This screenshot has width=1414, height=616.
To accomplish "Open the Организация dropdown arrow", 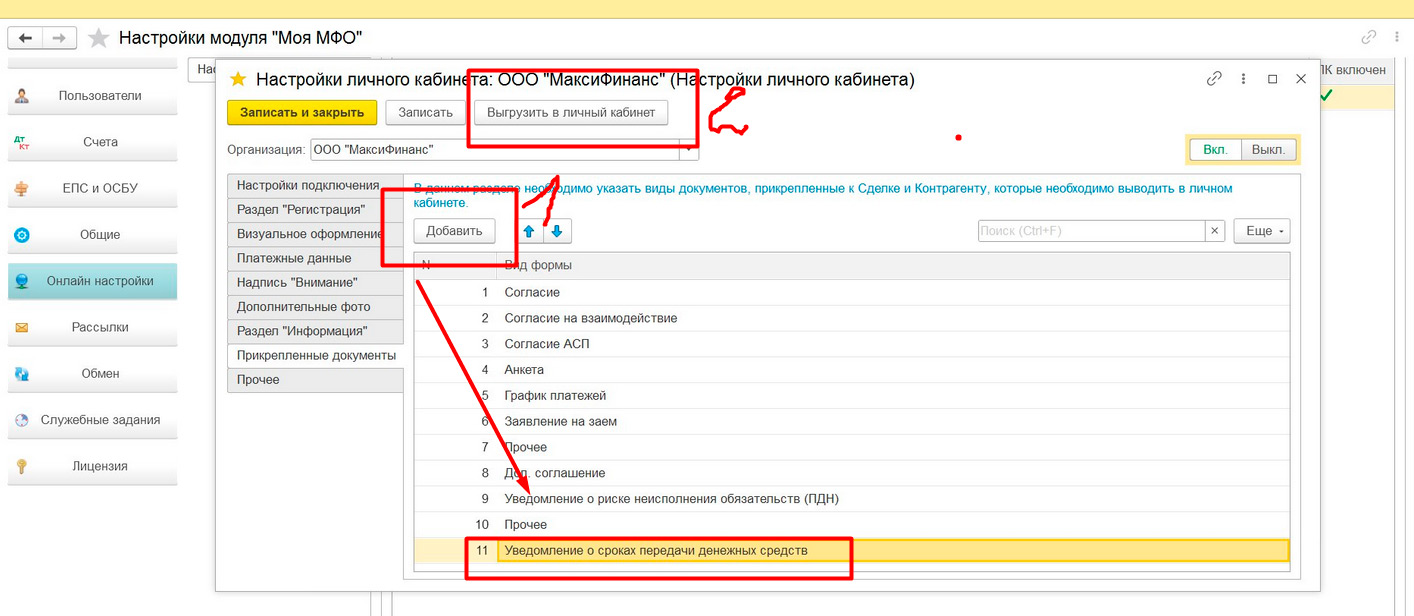I will pos(689,150).
